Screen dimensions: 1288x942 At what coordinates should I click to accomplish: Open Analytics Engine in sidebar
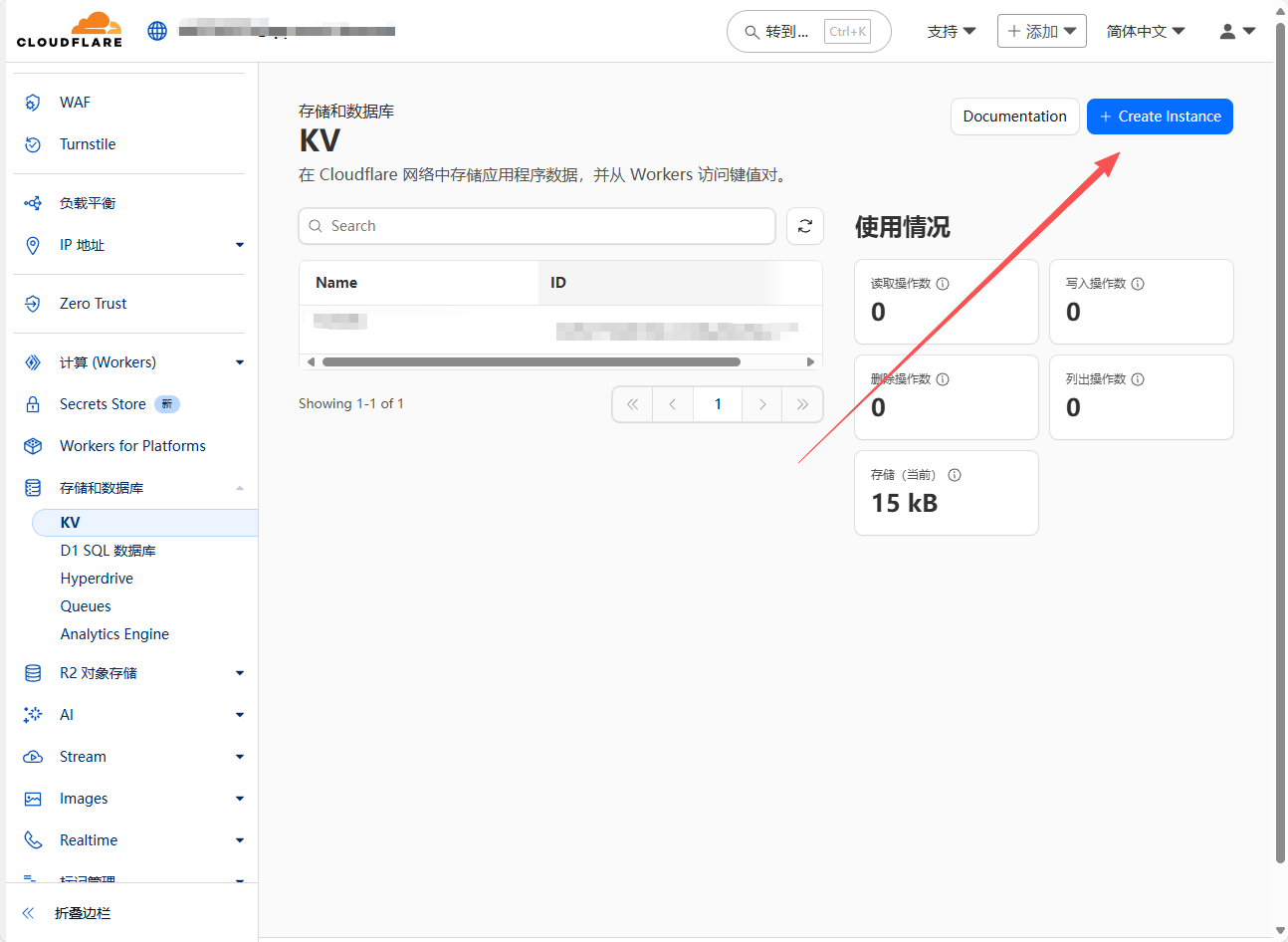coord(114,634)
